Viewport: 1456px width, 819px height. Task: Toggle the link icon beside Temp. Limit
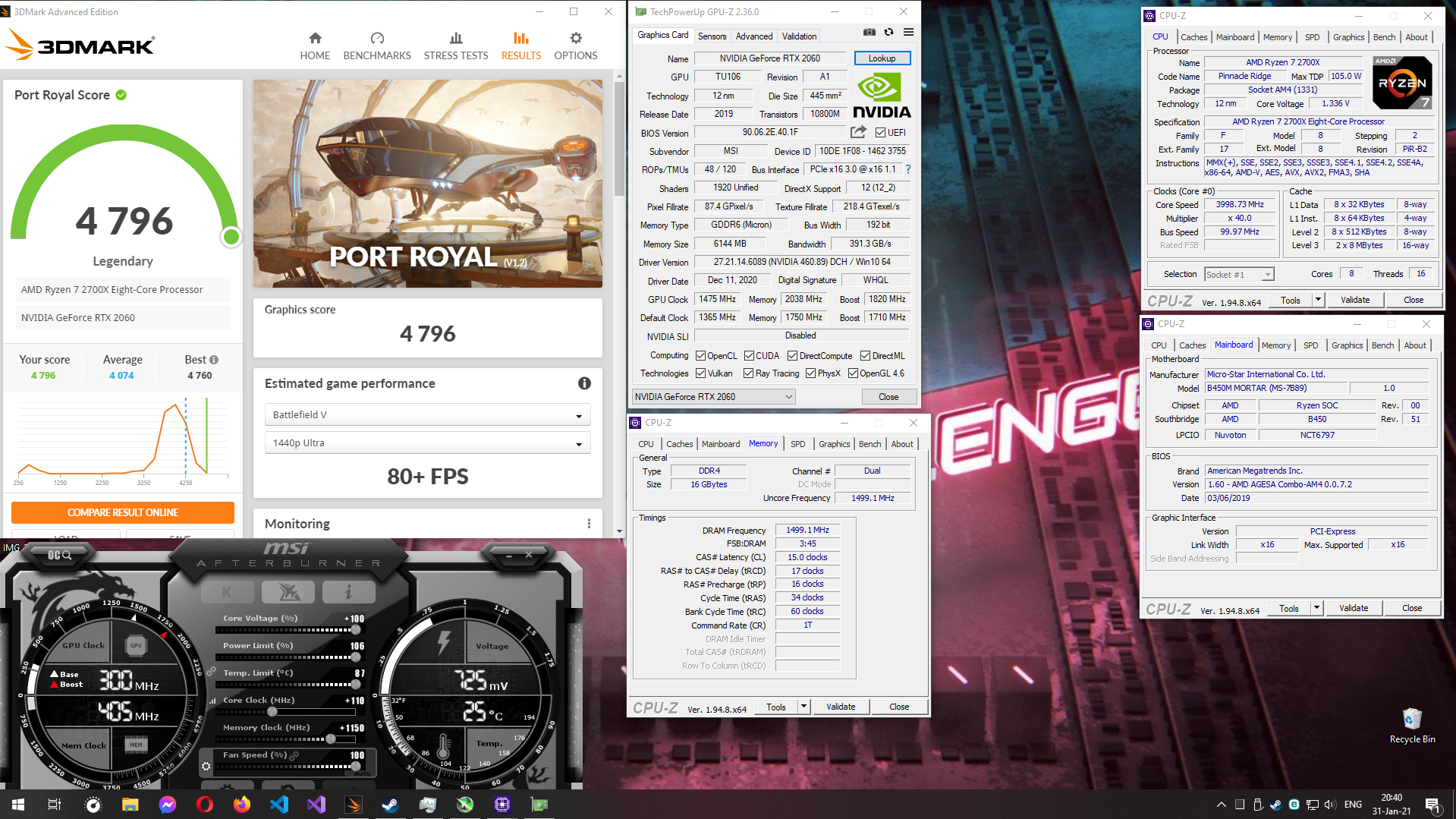click(212, 673)
